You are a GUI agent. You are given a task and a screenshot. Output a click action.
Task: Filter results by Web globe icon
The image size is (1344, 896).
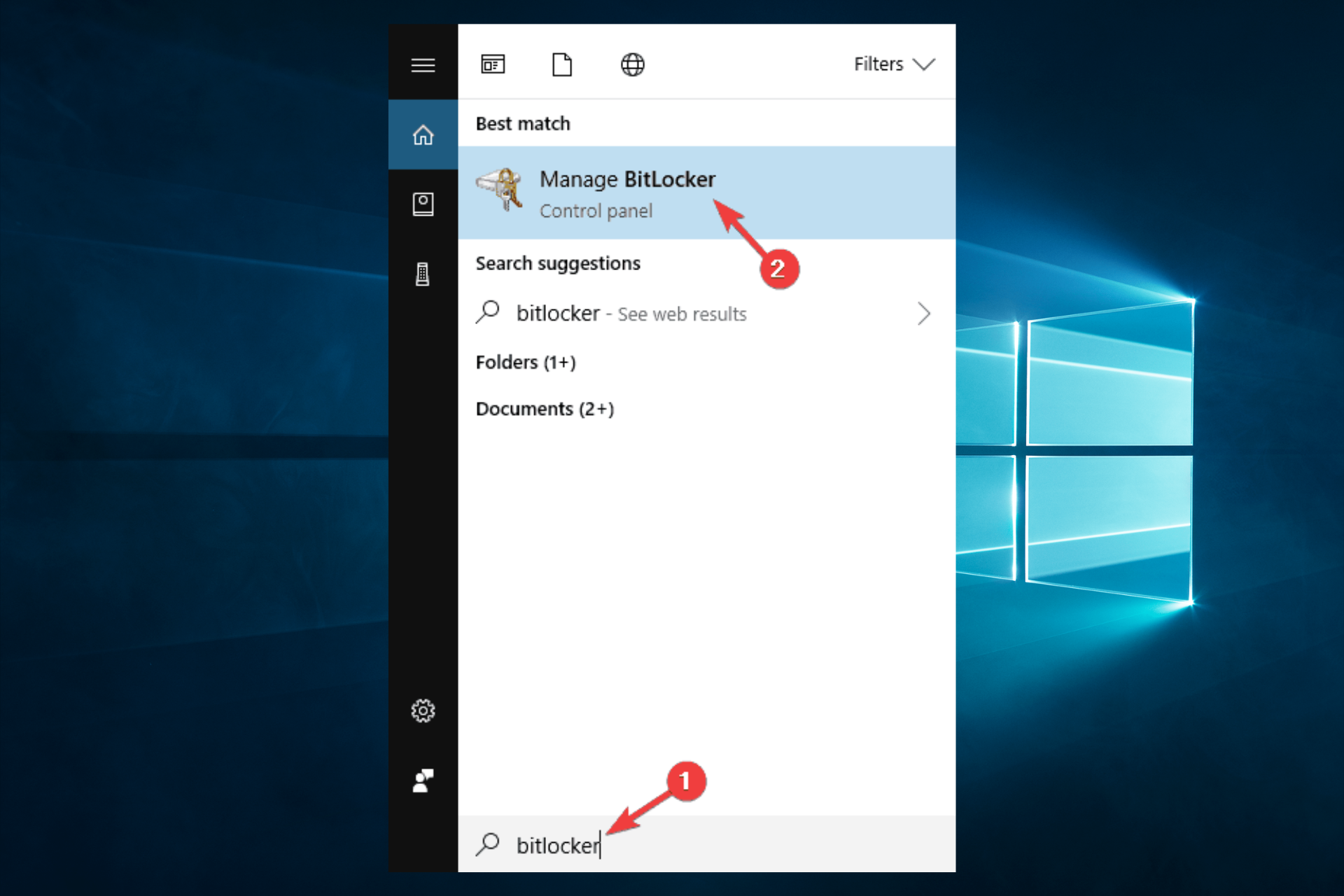[x=632, y=64]
